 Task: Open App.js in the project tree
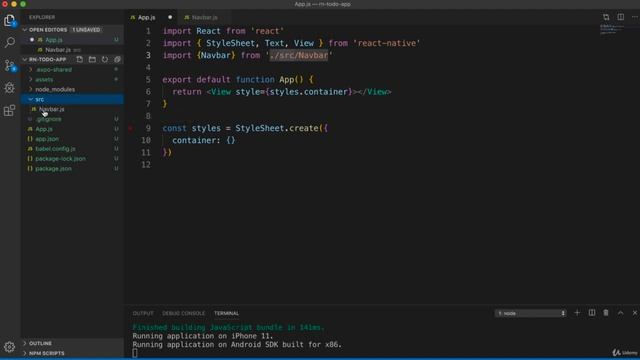44,129
